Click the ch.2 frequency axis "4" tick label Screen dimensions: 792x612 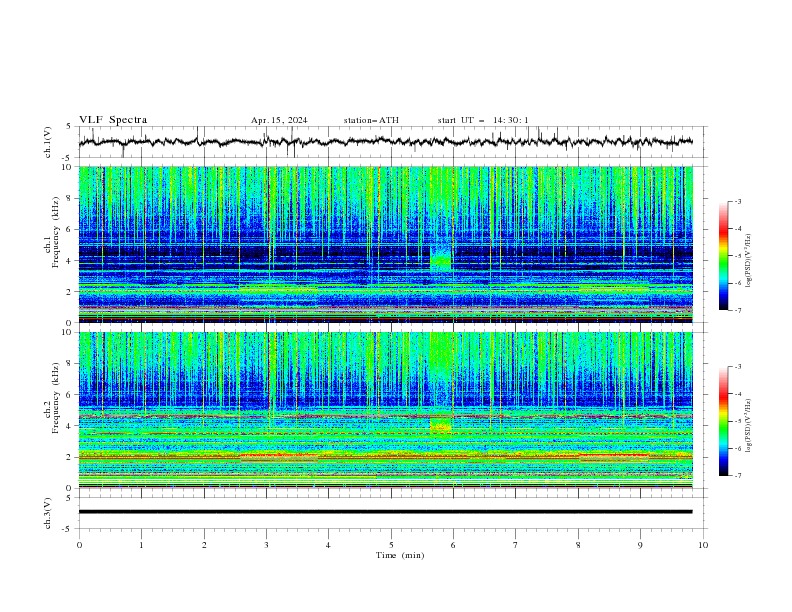70,426
